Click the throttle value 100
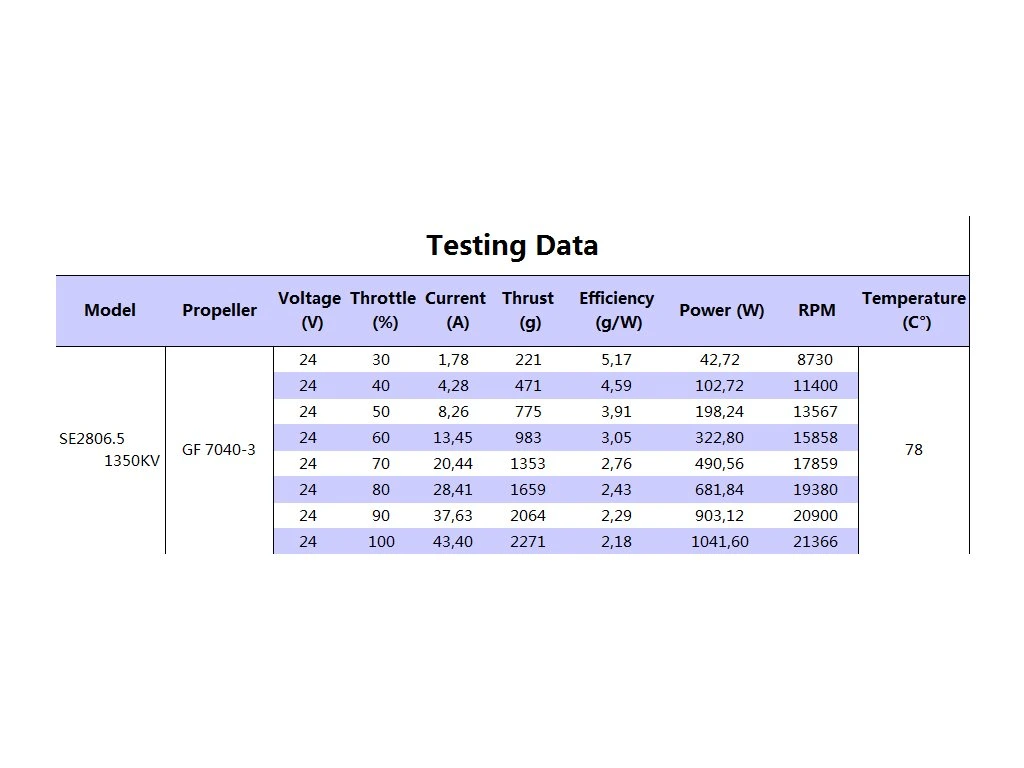 click(381, 541)
